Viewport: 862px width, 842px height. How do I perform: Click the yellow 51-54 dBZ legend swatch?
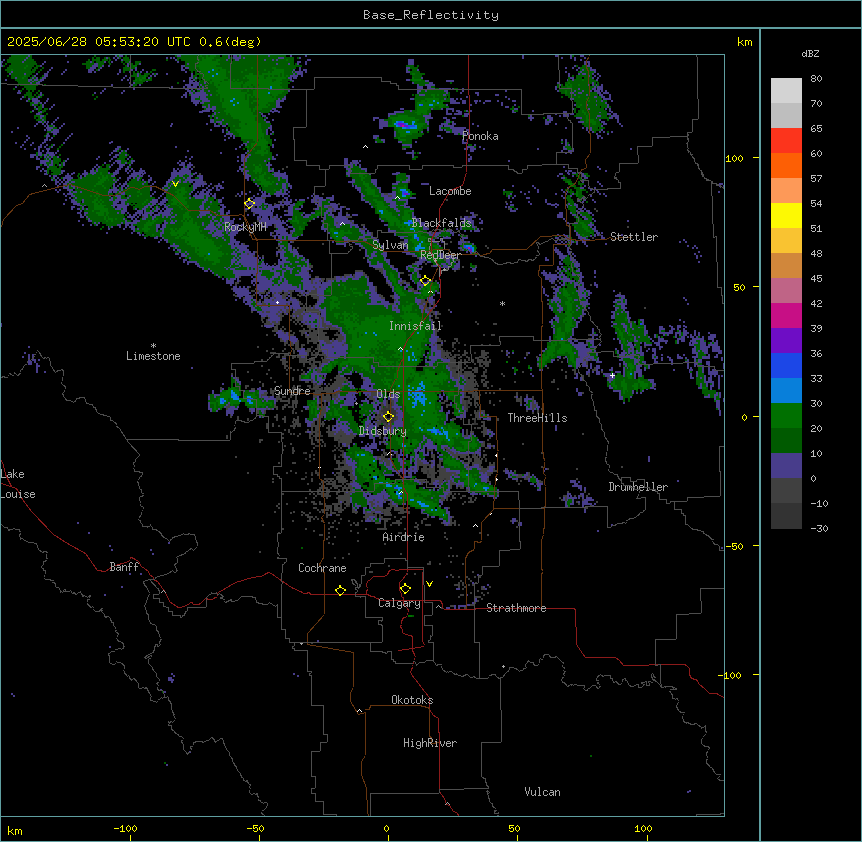point(786,215)
